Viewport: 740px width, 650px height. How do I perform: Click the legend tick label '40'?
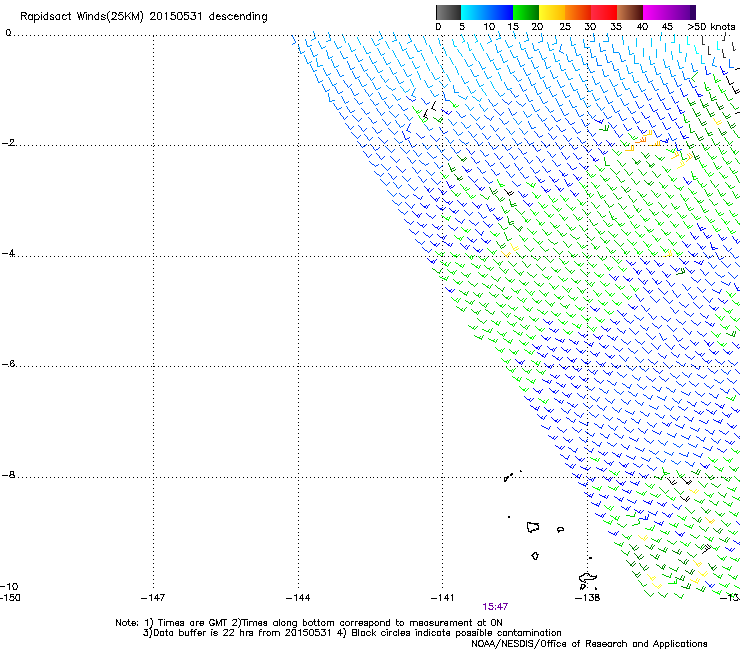point(642,27)
